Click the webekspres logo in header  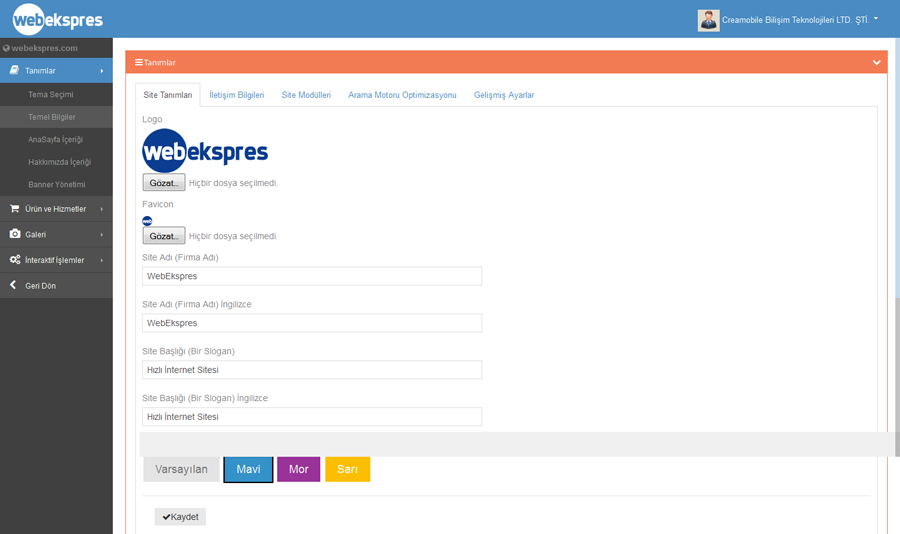click(57, 19)
